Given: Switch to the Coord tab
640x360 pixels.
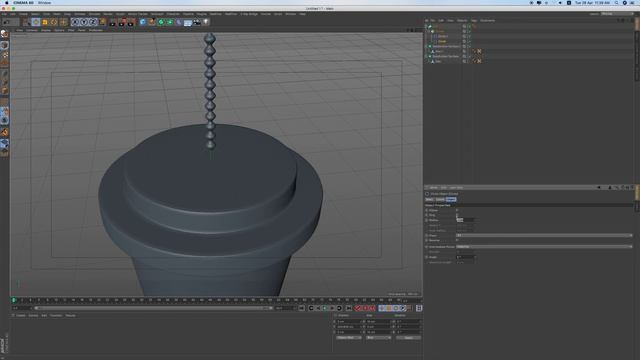Looking at the screenshot, I should [x=440, y=200].
